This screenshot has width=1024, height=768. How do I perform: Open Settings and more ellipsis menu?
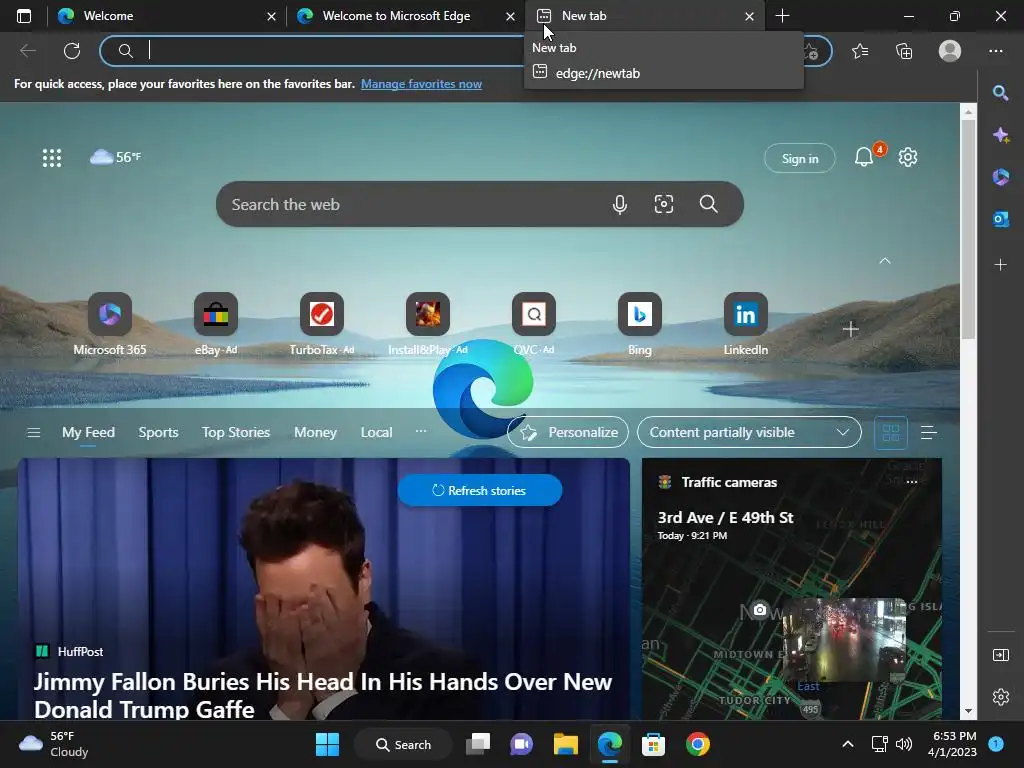coord(995,50)
